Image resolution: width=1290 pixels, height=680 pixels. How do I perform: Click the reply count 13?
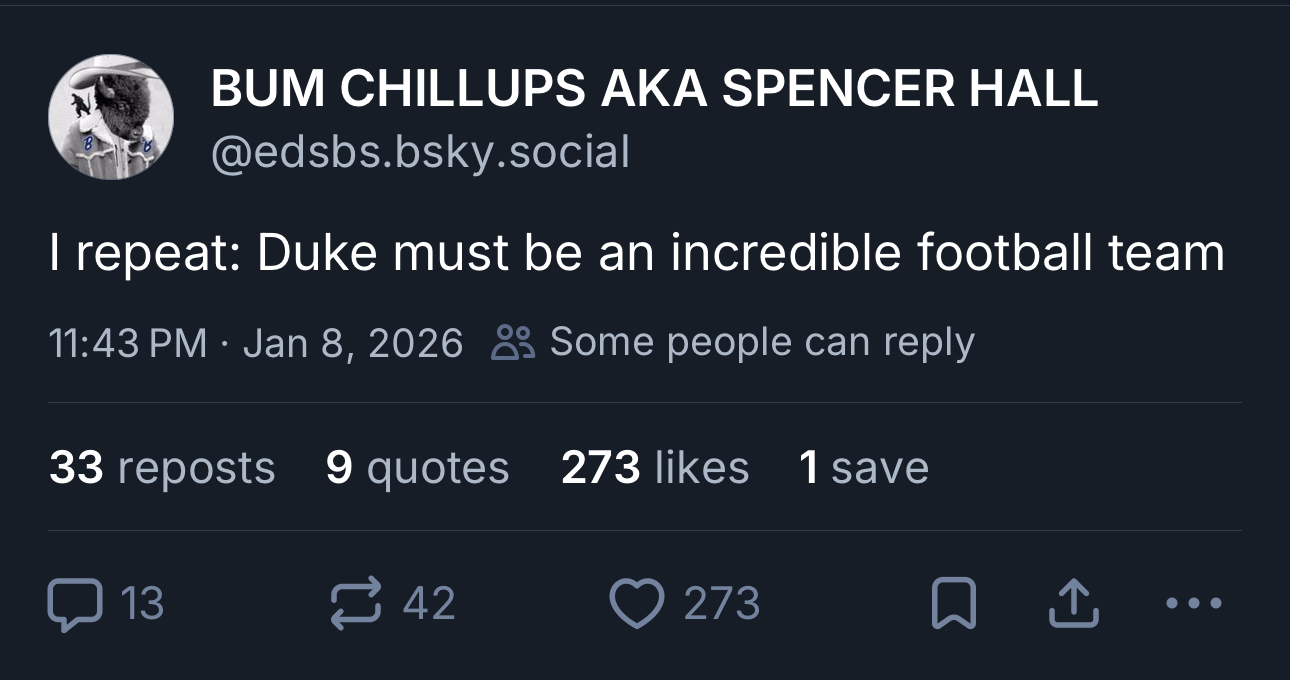tap(142, 604)
